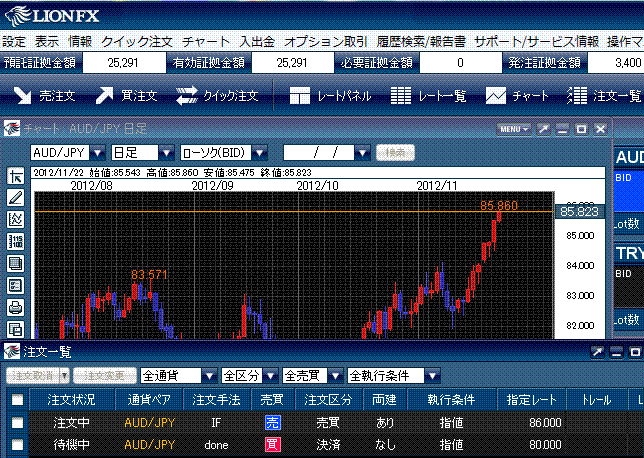Click the 指定レート column header
This screenshot has width=644, height=458.
pos(531,399)
